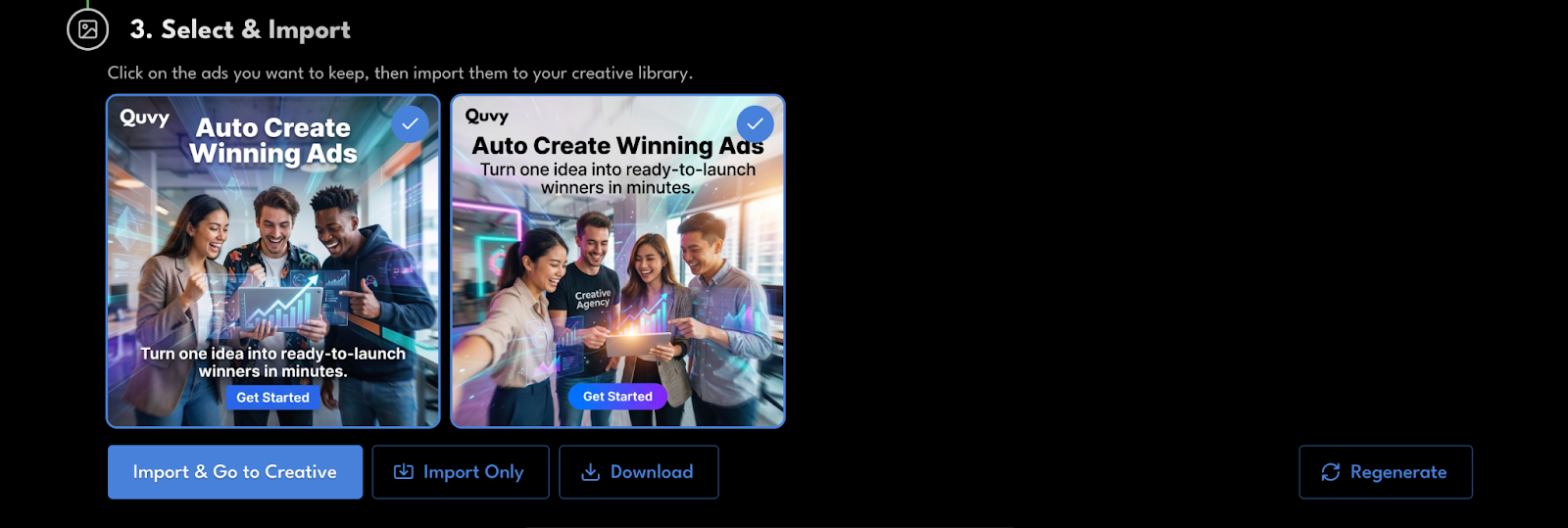Click the Quvy logo on the first ad
1568x528 pixels.
point(144,118)
